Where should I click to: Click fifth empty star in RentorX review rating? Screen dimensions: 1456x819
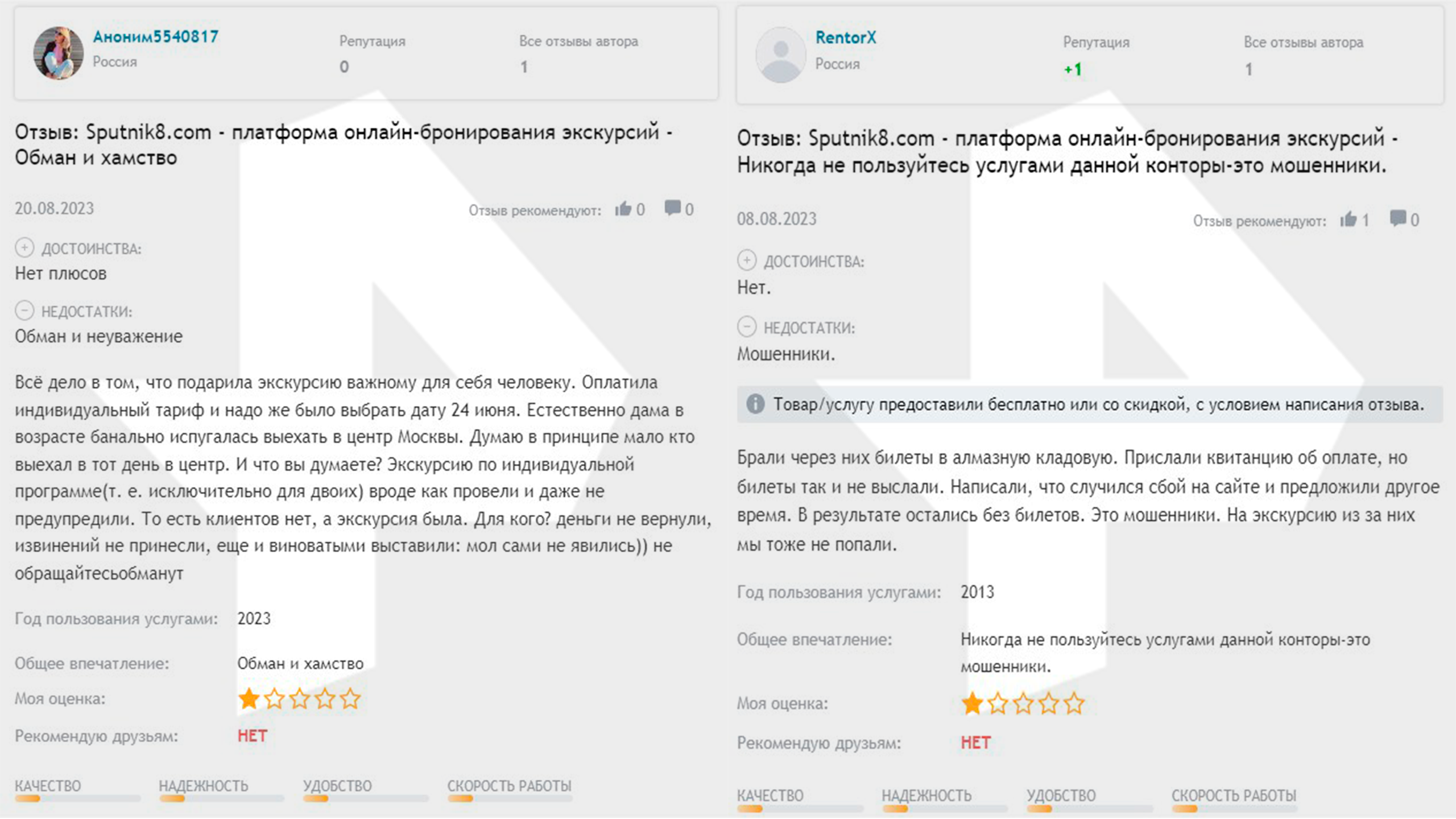click(1074, 704)
